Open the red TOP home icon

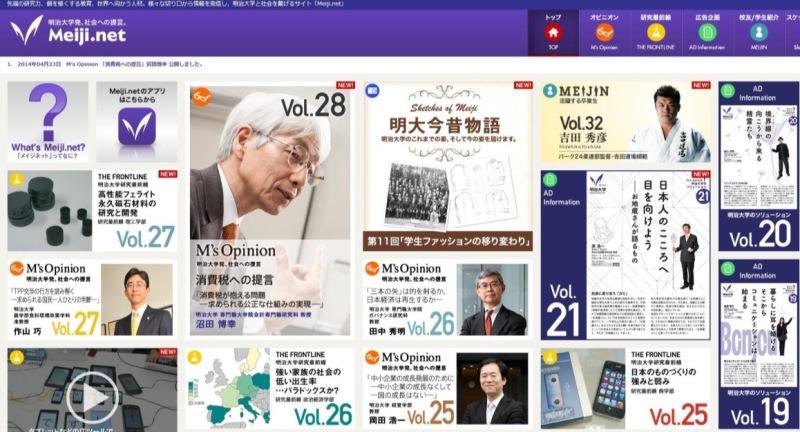pos(553,33)
